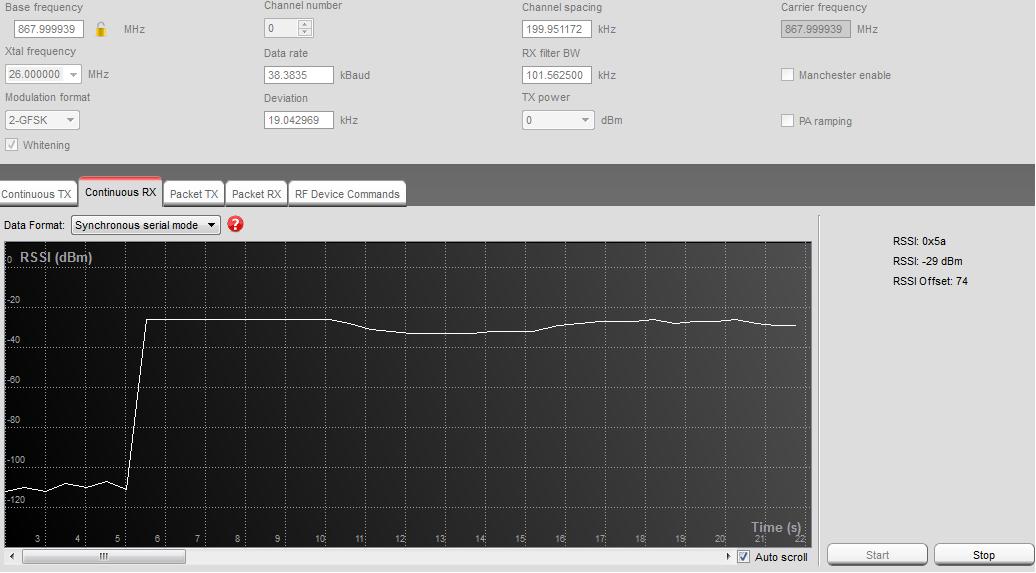1036x573 pixels.
Task: Click the horizontal scrollbar thumb under graph
Action: tap(104, 556)
